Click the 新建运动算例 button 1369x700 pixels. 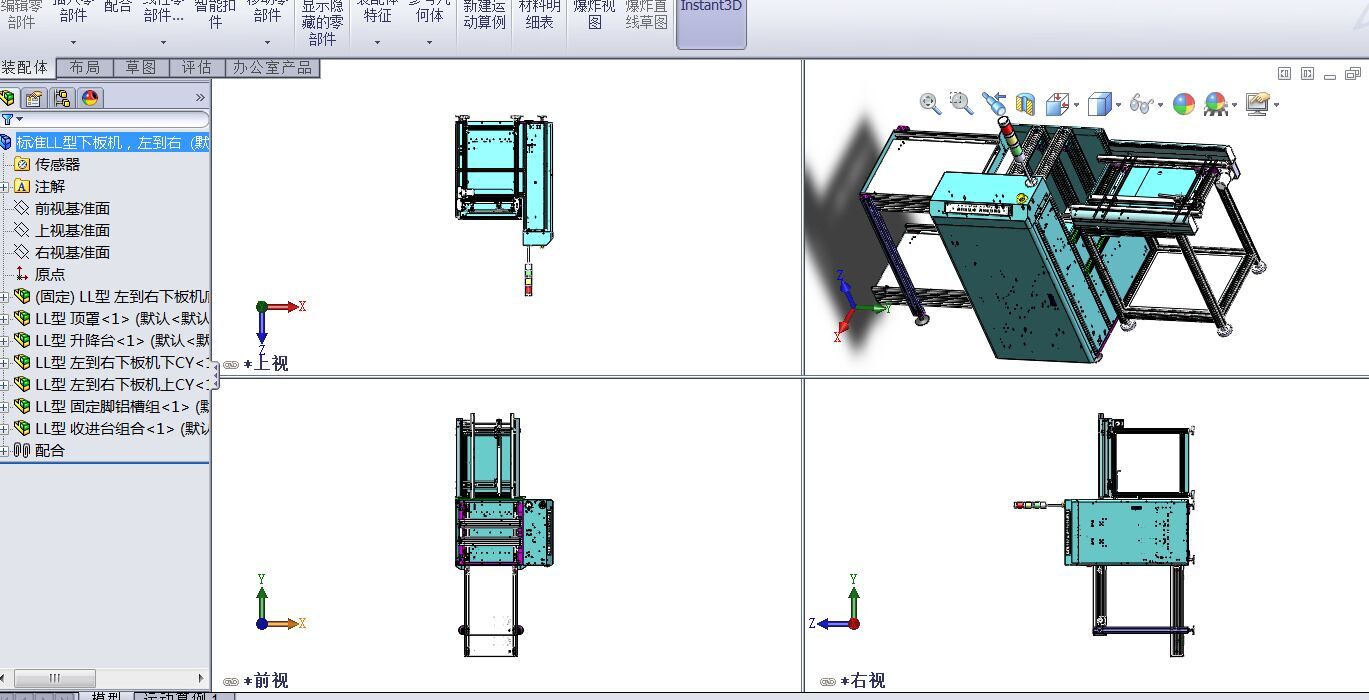(485, 14)
